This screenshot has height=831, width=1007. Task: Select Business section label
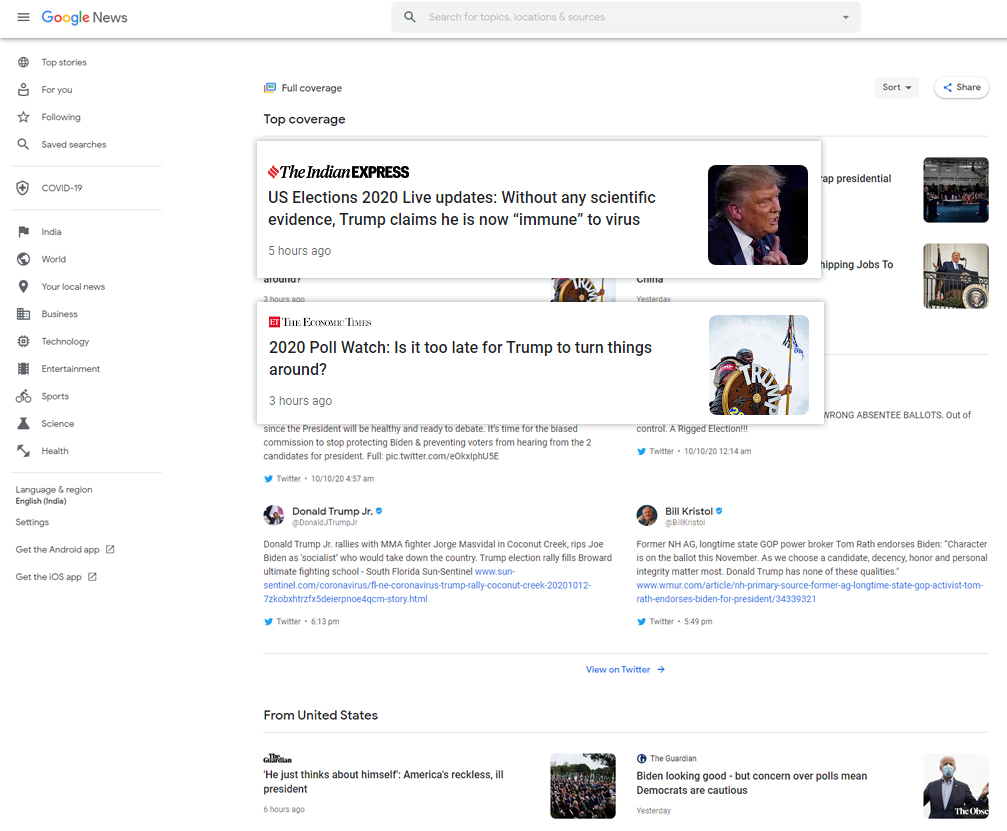point(60,314)
